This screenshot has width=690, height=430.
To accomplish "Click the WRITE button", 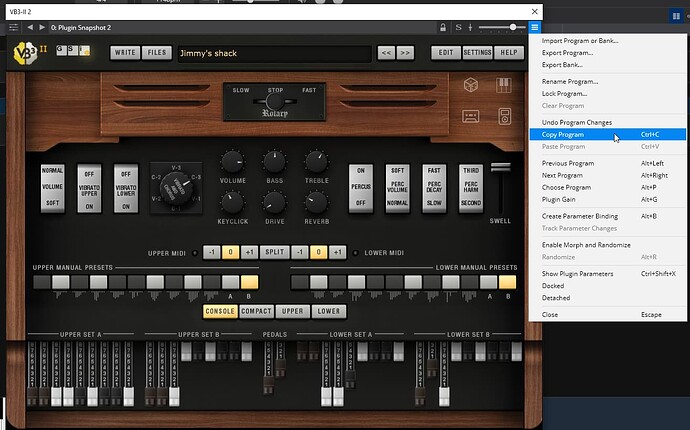I will point(125,53).
